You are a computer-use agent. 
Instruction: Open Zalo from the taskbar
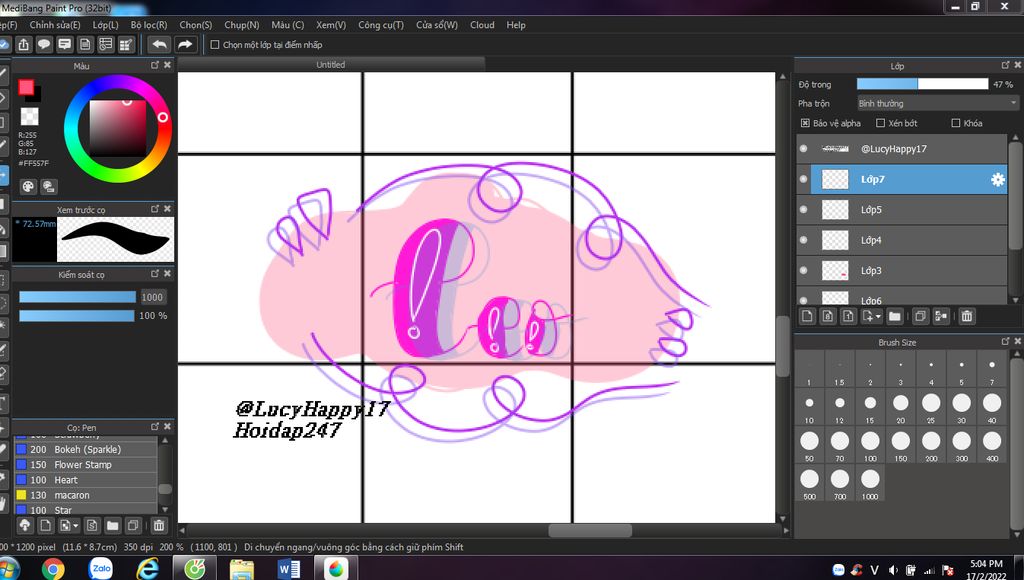click(101, 569)
